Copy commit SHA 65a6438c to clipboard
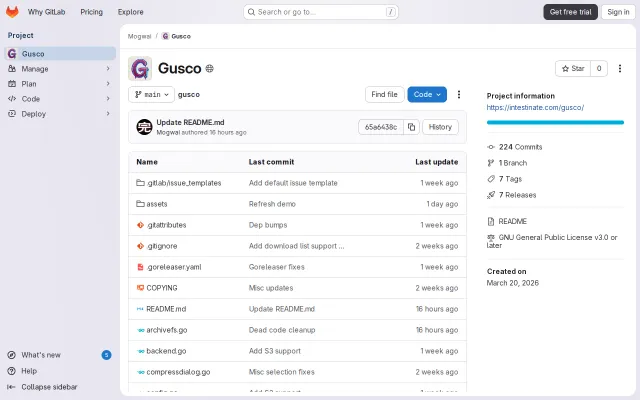640x400 pixels. (411, 127)
